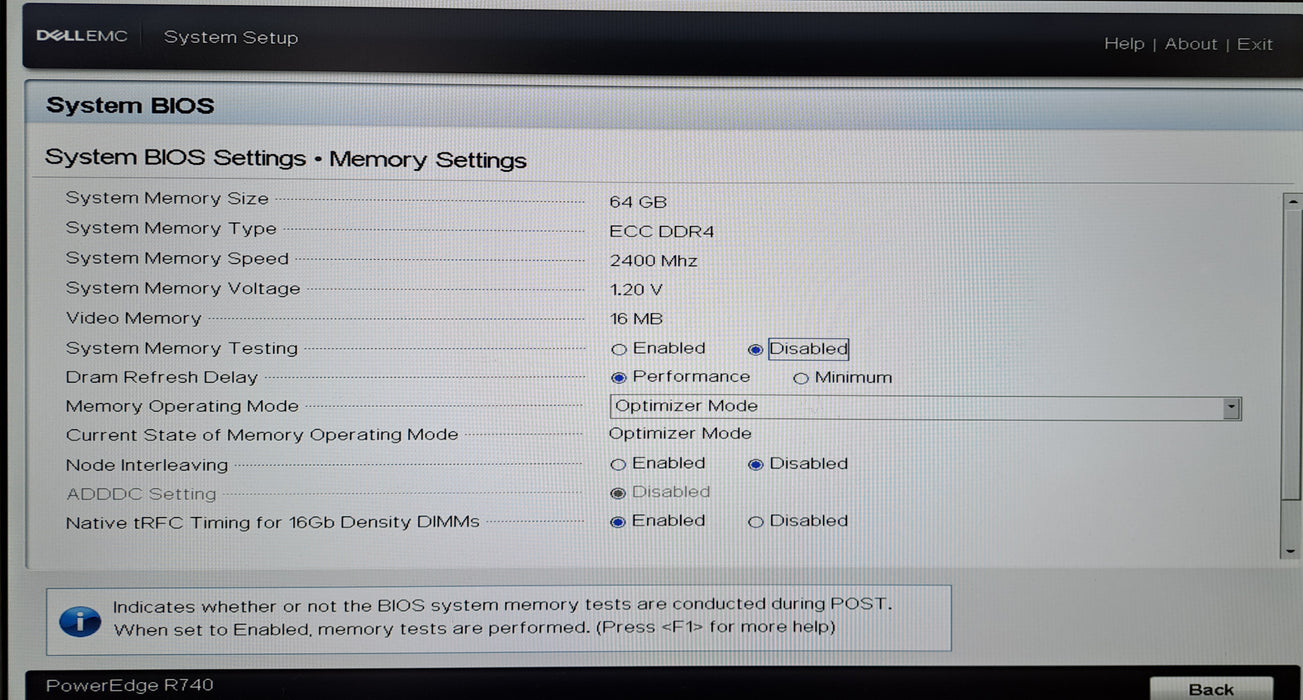Screen dimensions: 1303x700
Task: Click the PowerEdge R740 model text
Action: click(130, 686)
